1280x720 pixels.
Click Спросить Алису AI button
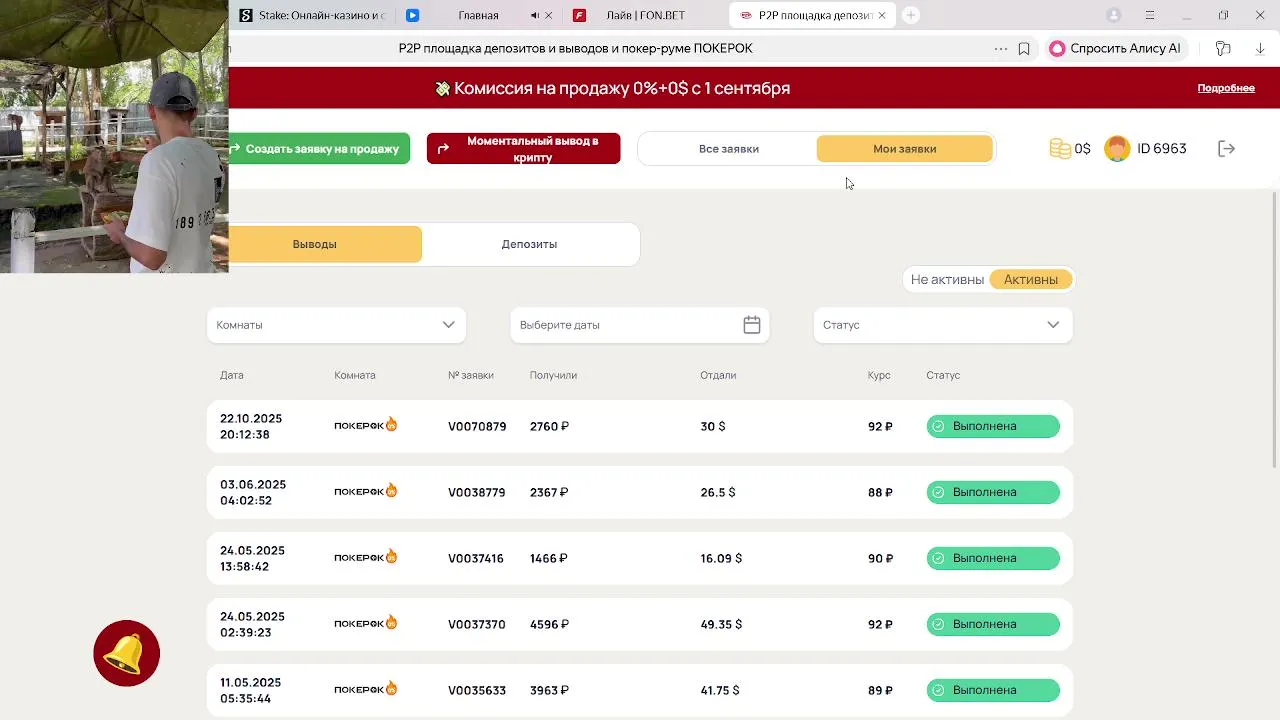click(1115, 49)
